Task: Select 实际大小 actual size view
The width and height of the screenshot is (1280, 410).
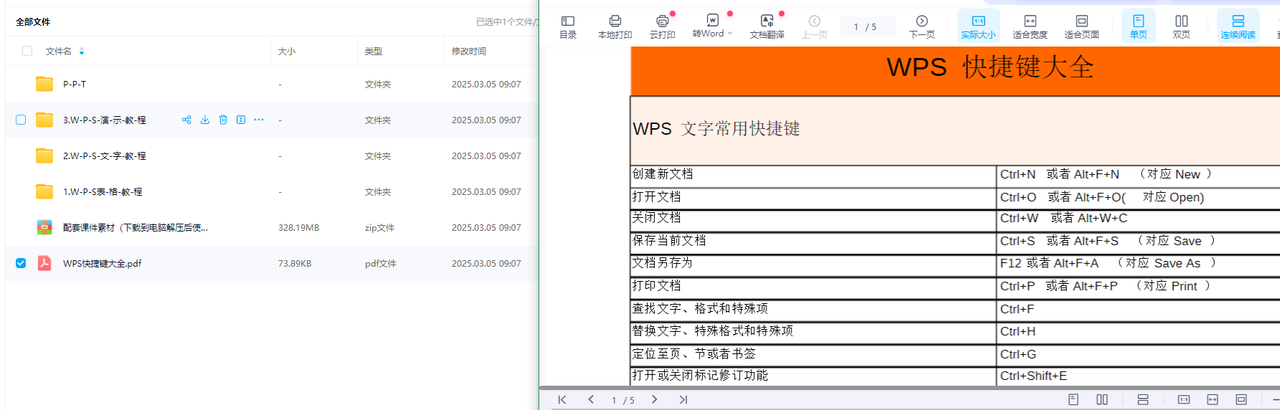Action: coord(979,26)
